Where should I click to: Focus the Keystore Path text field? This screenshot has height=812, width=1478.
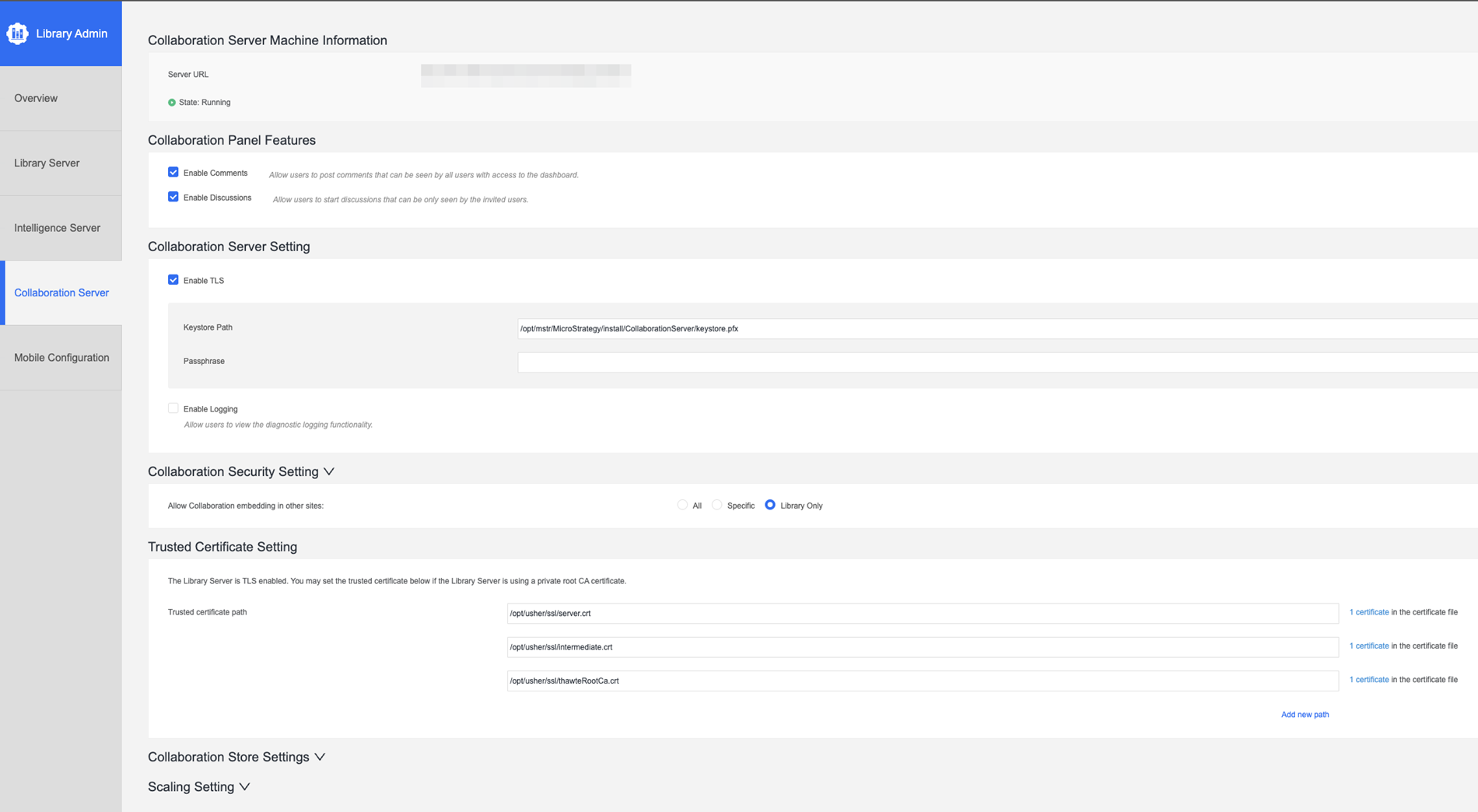(996, 329)
